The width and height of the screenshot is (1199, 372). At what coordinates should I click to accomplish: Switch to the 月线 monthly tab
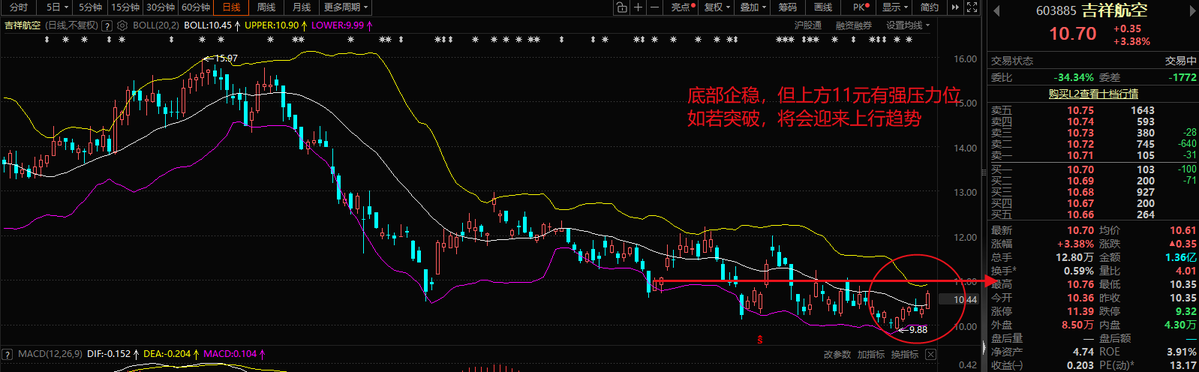(301, 7)
